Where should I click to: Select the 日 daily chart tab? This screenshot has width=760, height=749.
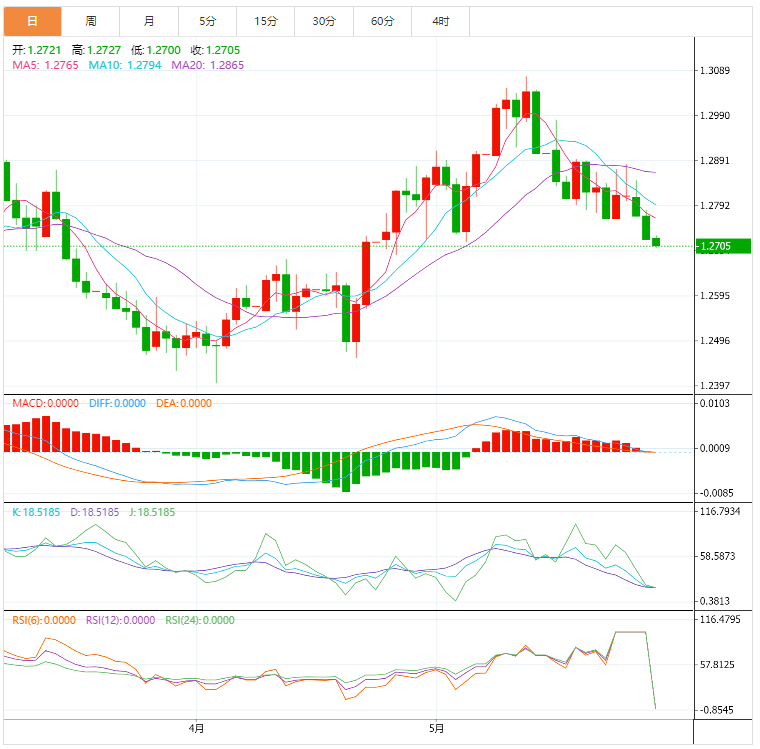tap(32, 21)
